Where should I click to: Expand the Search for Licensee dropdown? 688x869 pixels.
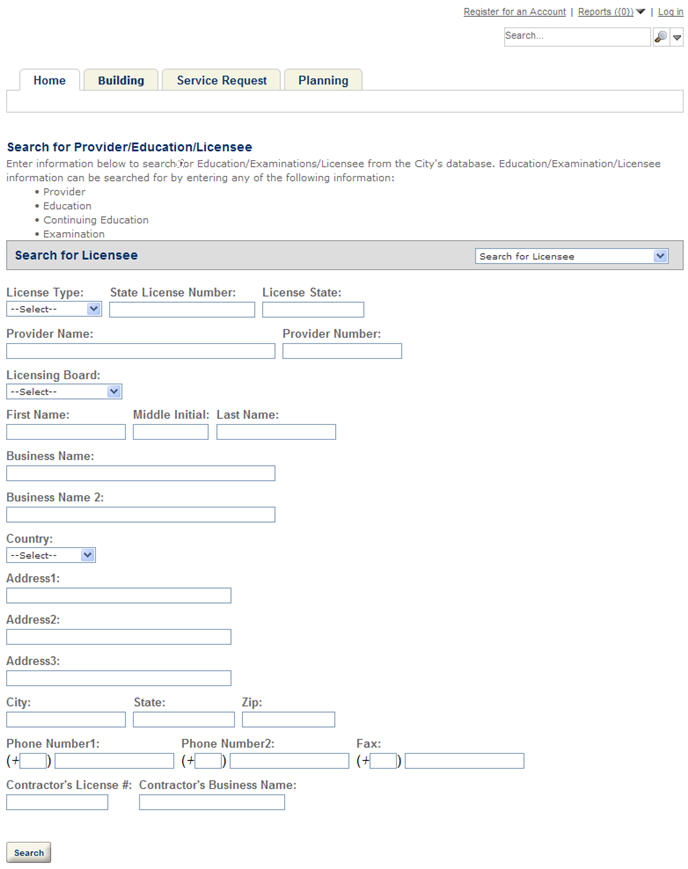[571, 256]
